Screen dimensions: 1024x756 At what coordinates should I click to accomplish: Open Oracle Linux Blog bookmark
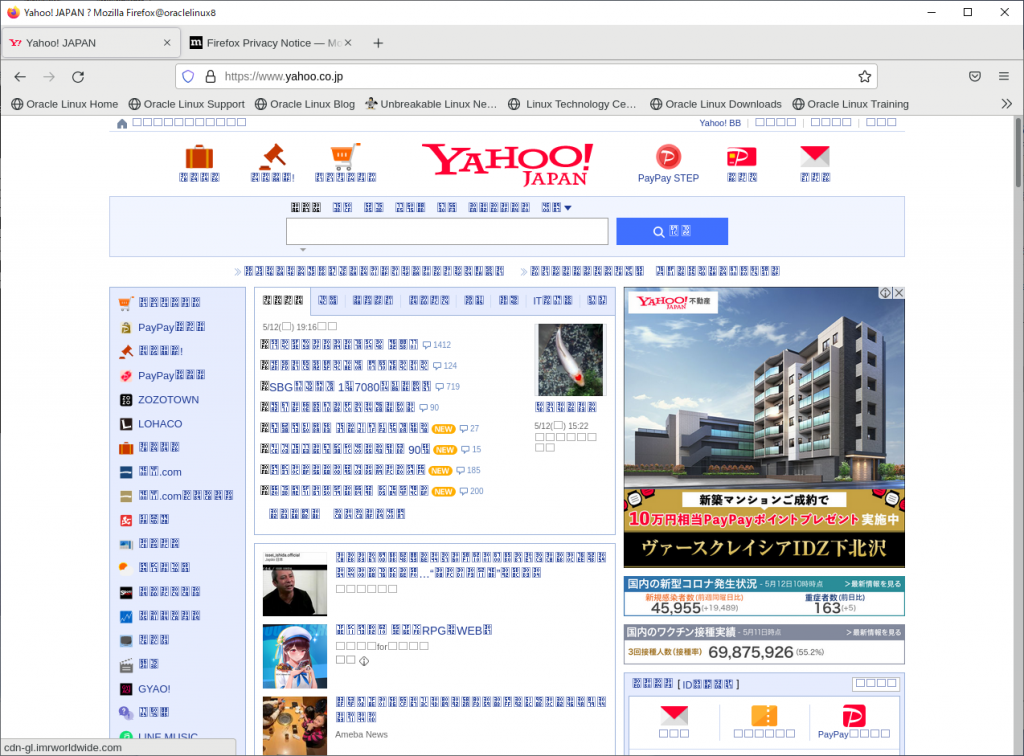pos(305,104)
